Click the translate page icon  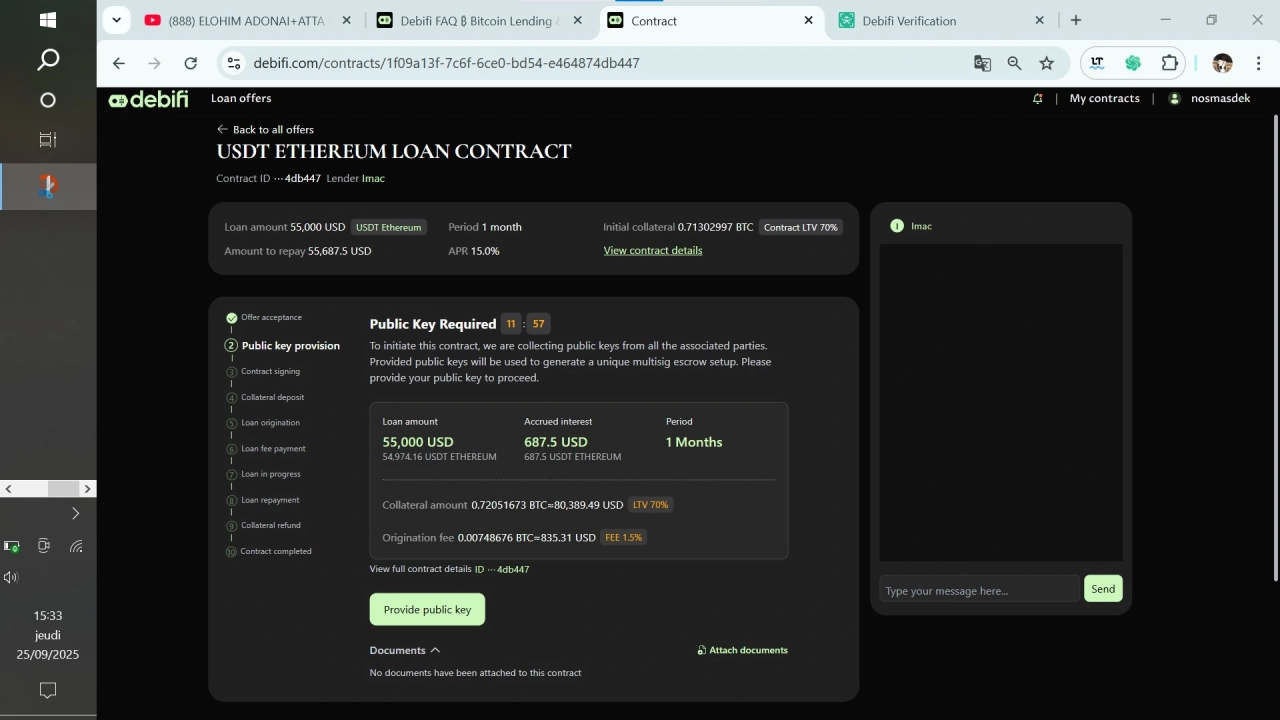pyautogui.click(x=982, y=63)
